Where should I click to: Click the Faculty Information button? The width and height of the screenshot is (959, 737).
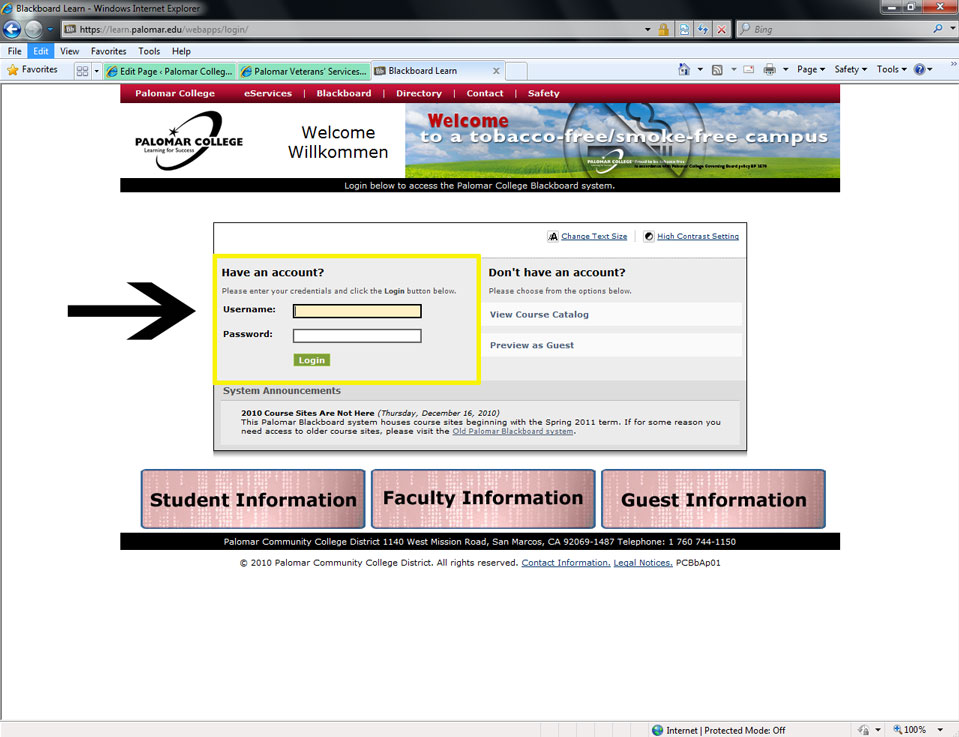(x=483, y=499)
